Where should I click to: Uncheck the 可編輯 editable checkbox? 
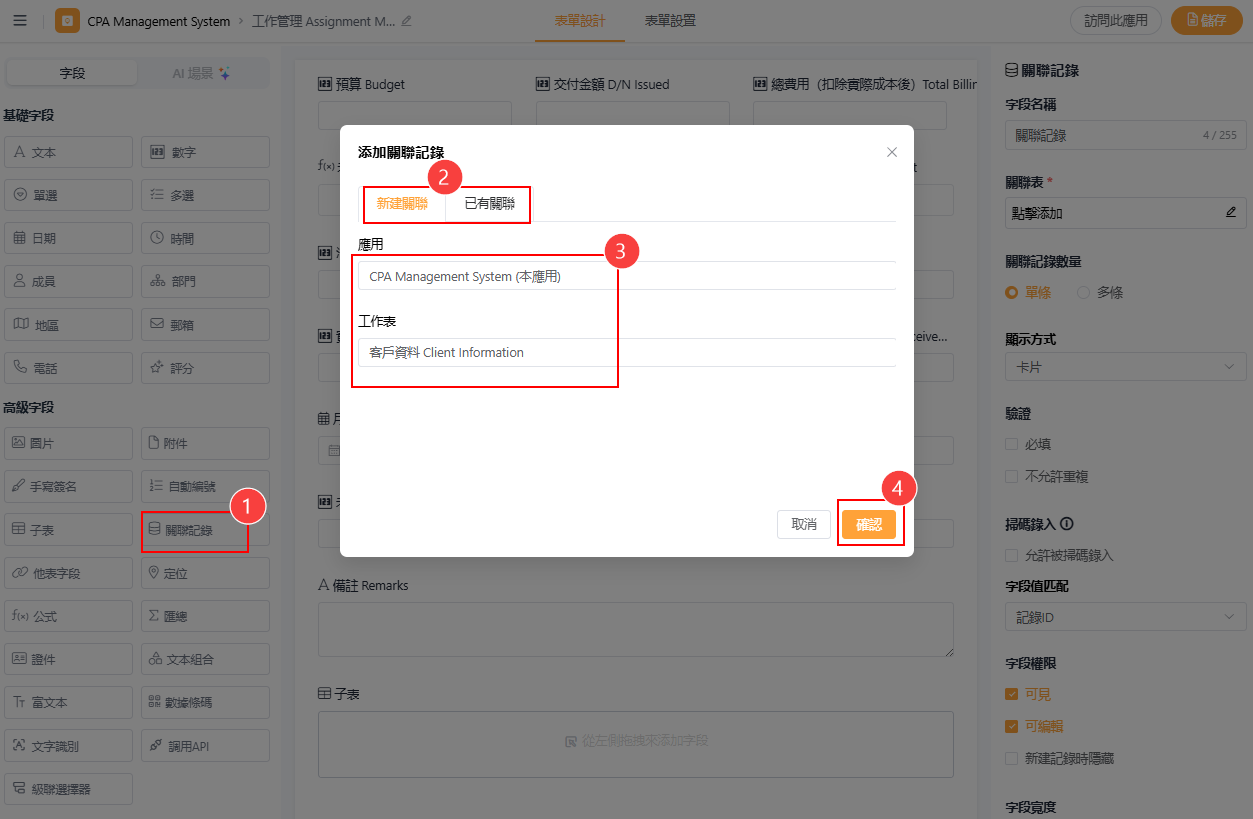click(x=1012, y=727)
